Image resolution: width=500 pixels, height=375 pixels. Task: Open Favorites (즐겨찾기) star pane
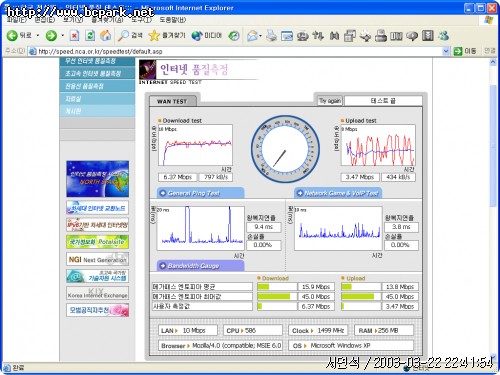(x=167, y=35)
